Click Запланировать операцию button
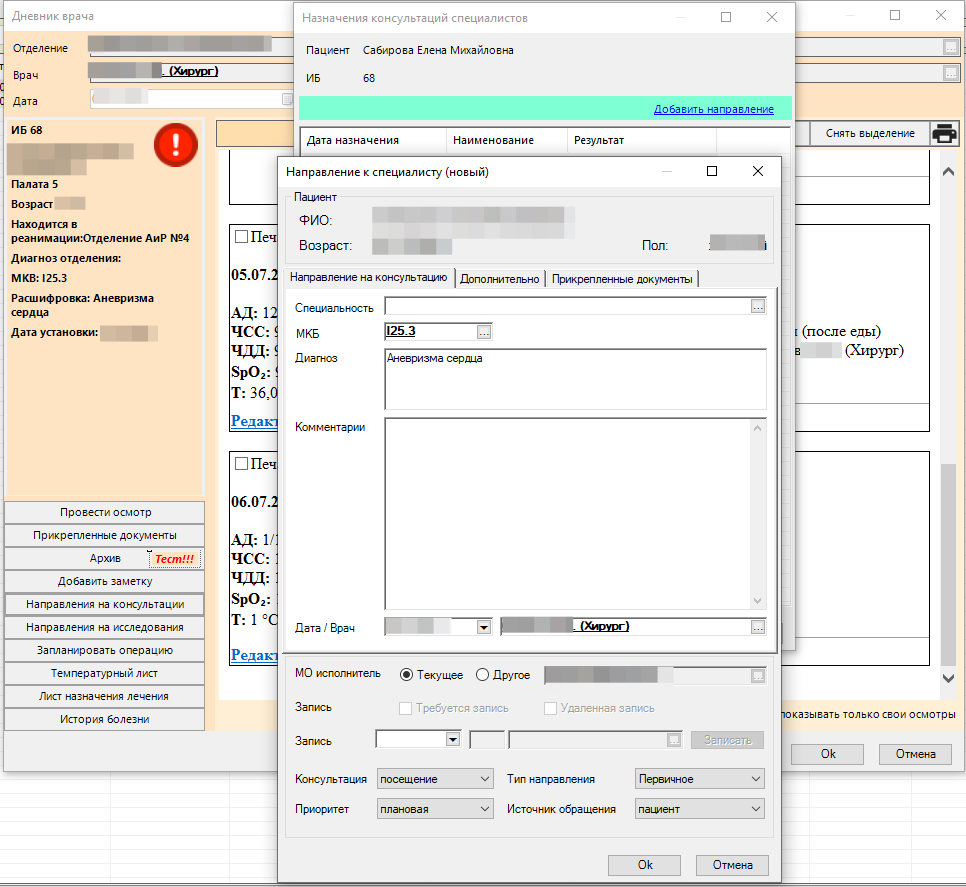The width and height of the screenshot is (966, 887). tap(105, 650)
